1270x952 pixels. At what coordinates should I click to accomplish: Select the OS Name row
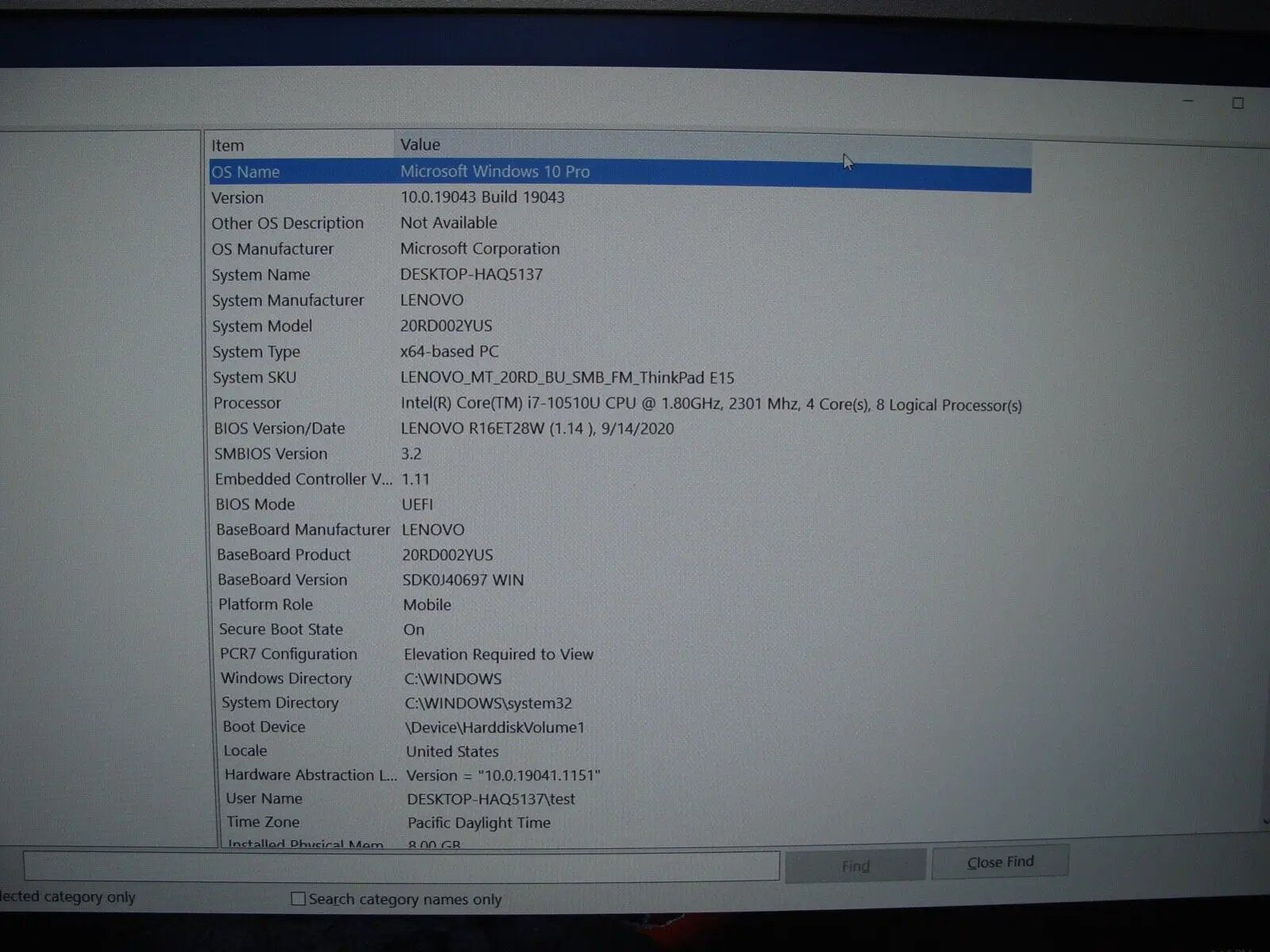[620, 173]
